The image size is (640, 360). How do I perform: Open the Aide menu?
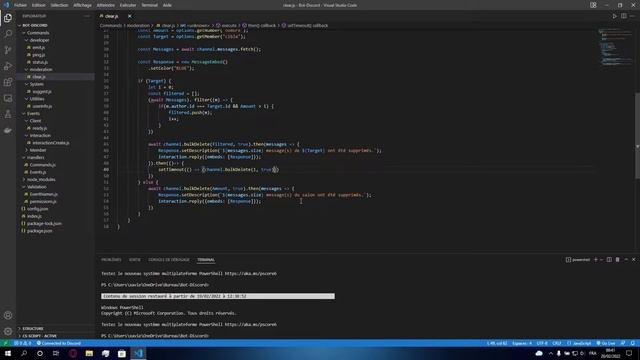click(x=167, y=5)
